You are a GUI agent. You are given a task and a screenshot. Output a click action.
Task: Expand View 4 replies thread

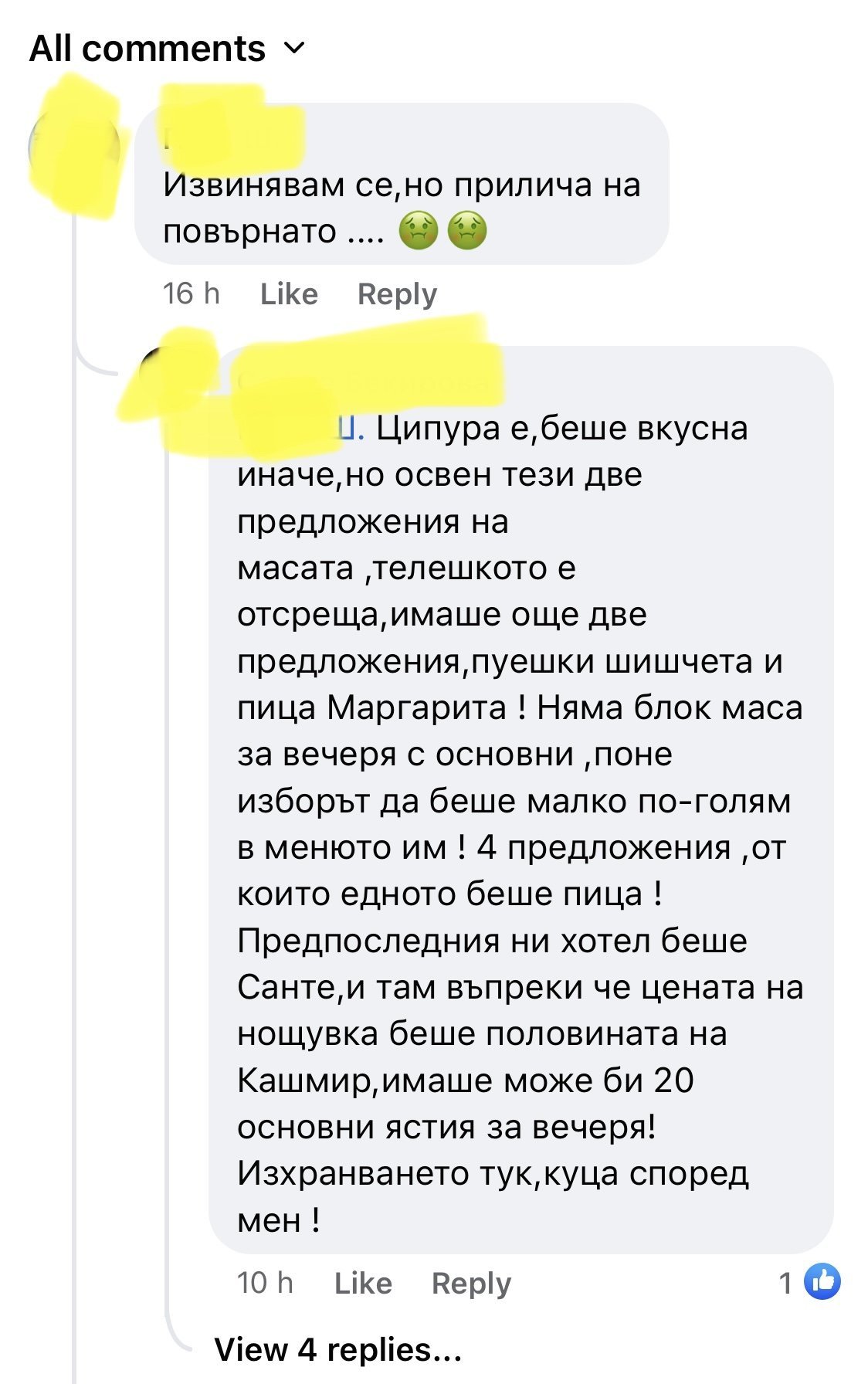tap(337, 1349)
